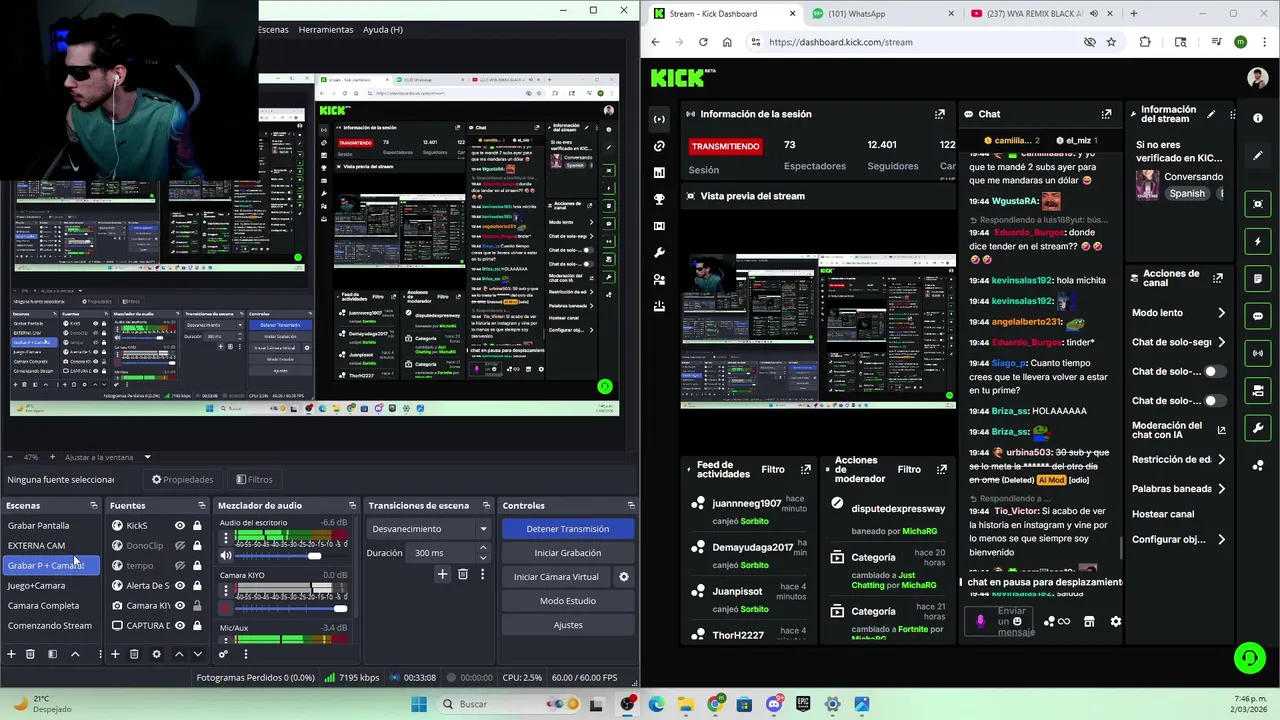
Task: Open the Herramientas menu in OBS
Action: [x=326, y=29]
